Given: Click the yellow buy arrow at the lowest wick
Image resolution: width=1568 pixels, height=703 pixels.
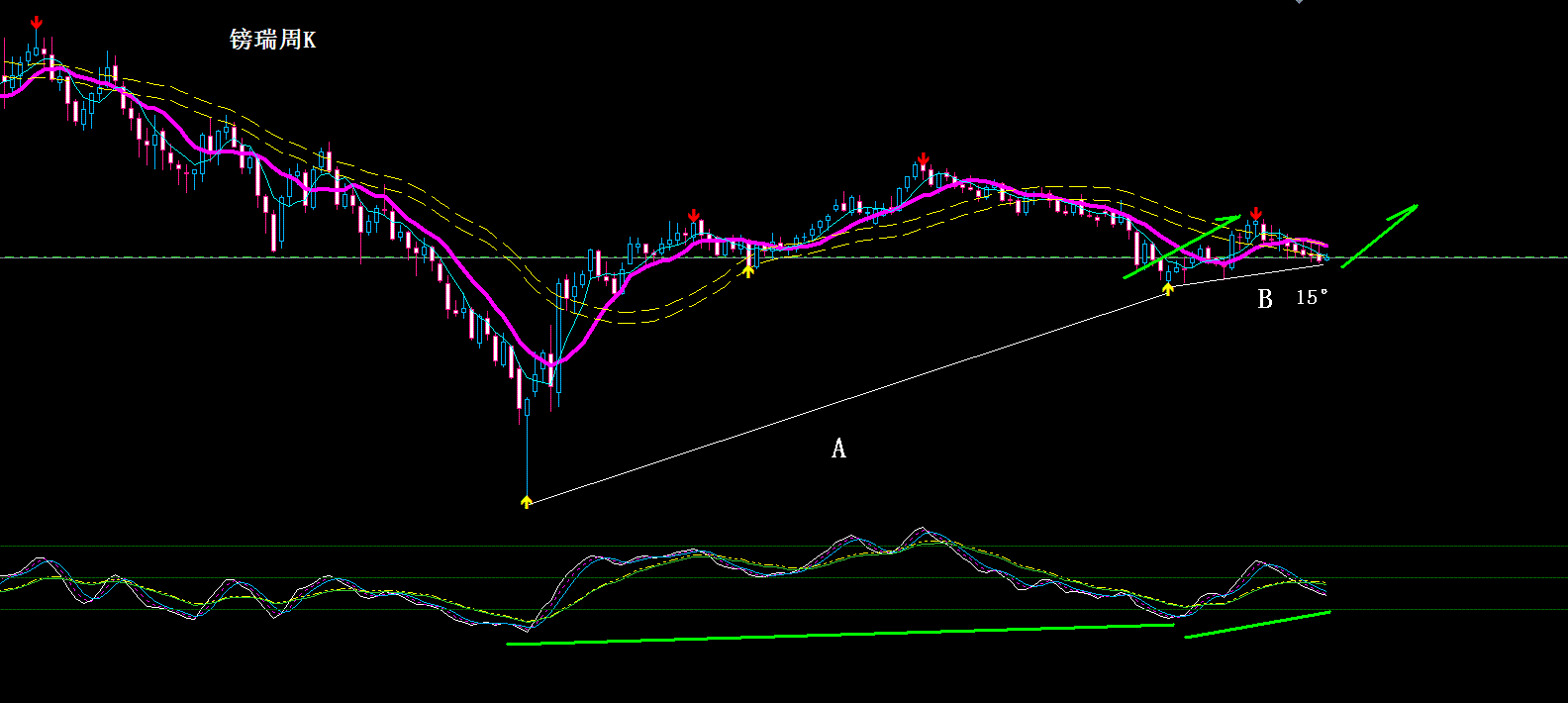Looking at the screenshot, I should pyautogui.click(x=527, y=502).
